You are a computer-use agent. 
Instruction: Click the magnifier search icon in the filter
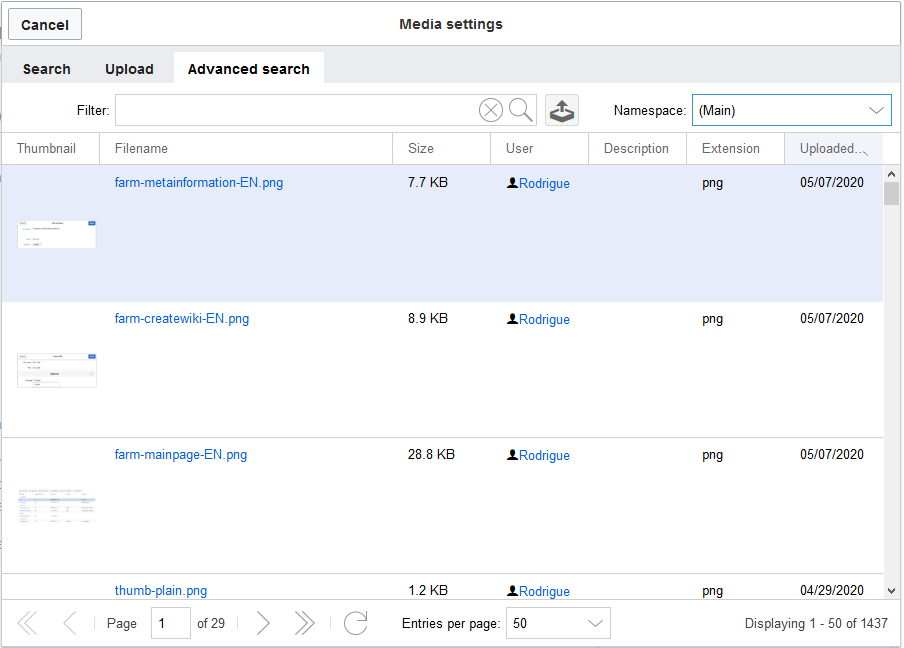coord(521,110)
